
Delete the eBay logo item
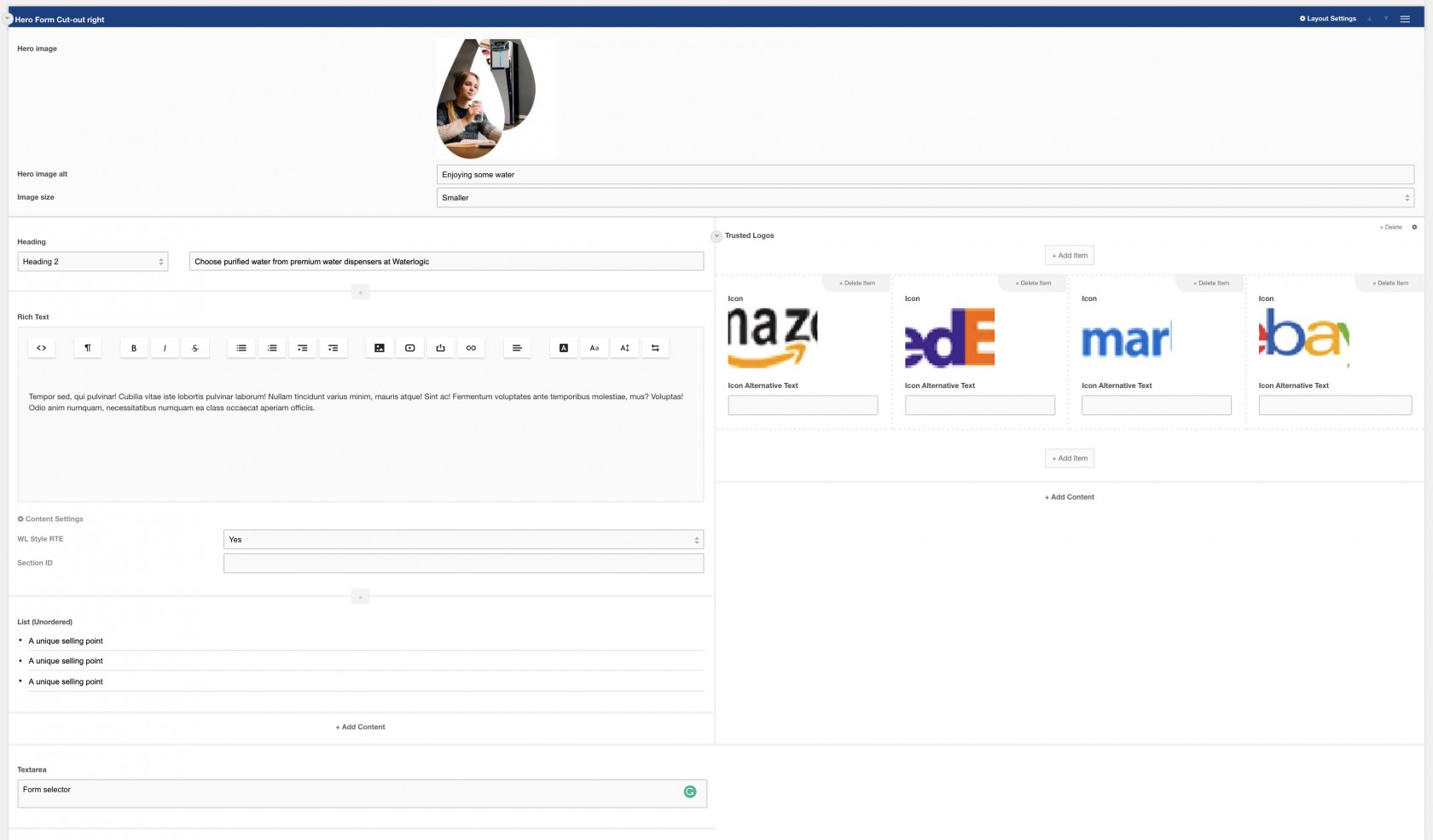(x=1390, y=283)
